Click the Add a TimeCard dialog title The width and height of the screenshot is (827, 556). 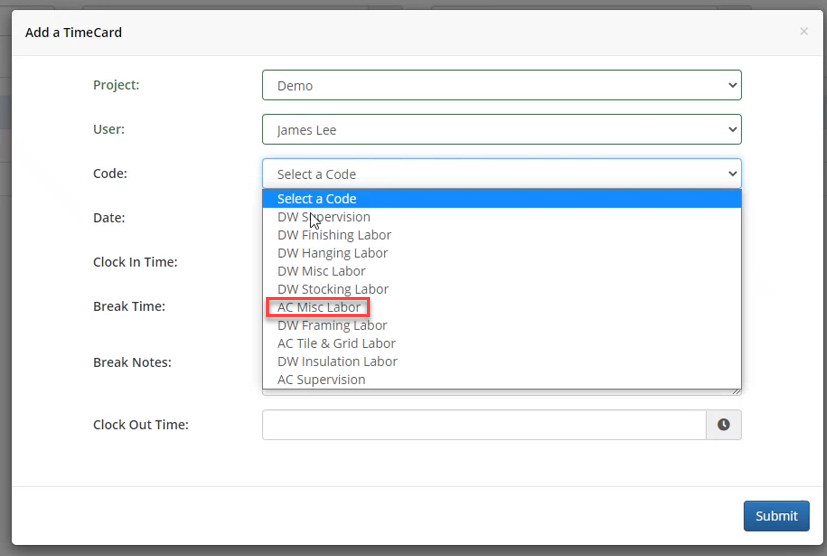[73, 32]
